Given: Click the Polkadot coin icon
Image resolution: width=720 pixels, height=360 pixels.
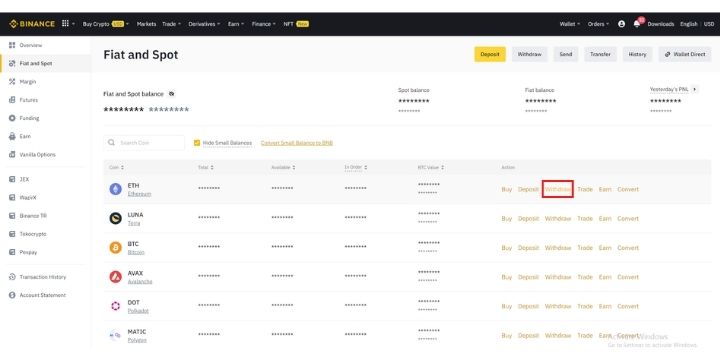Looking at the screenshot, I should click(116, 306).
